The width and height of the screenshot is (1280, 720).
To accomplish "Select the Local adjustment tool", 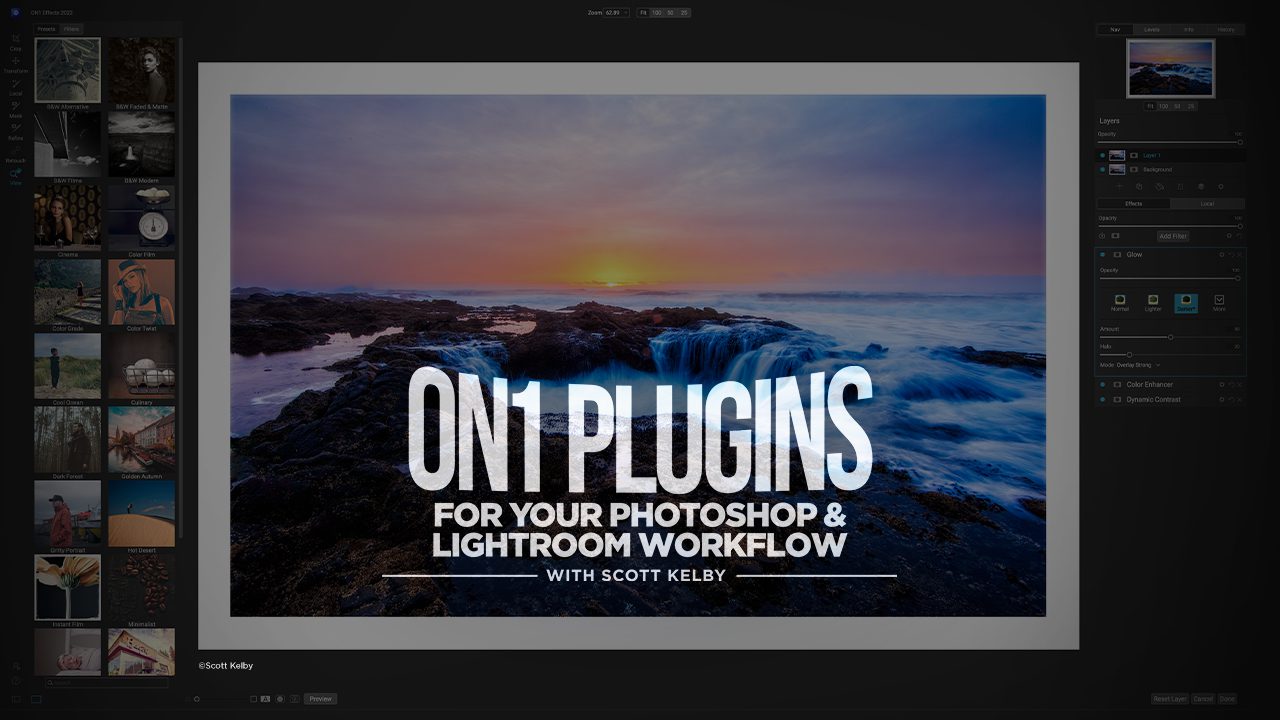I will (15, 85).
